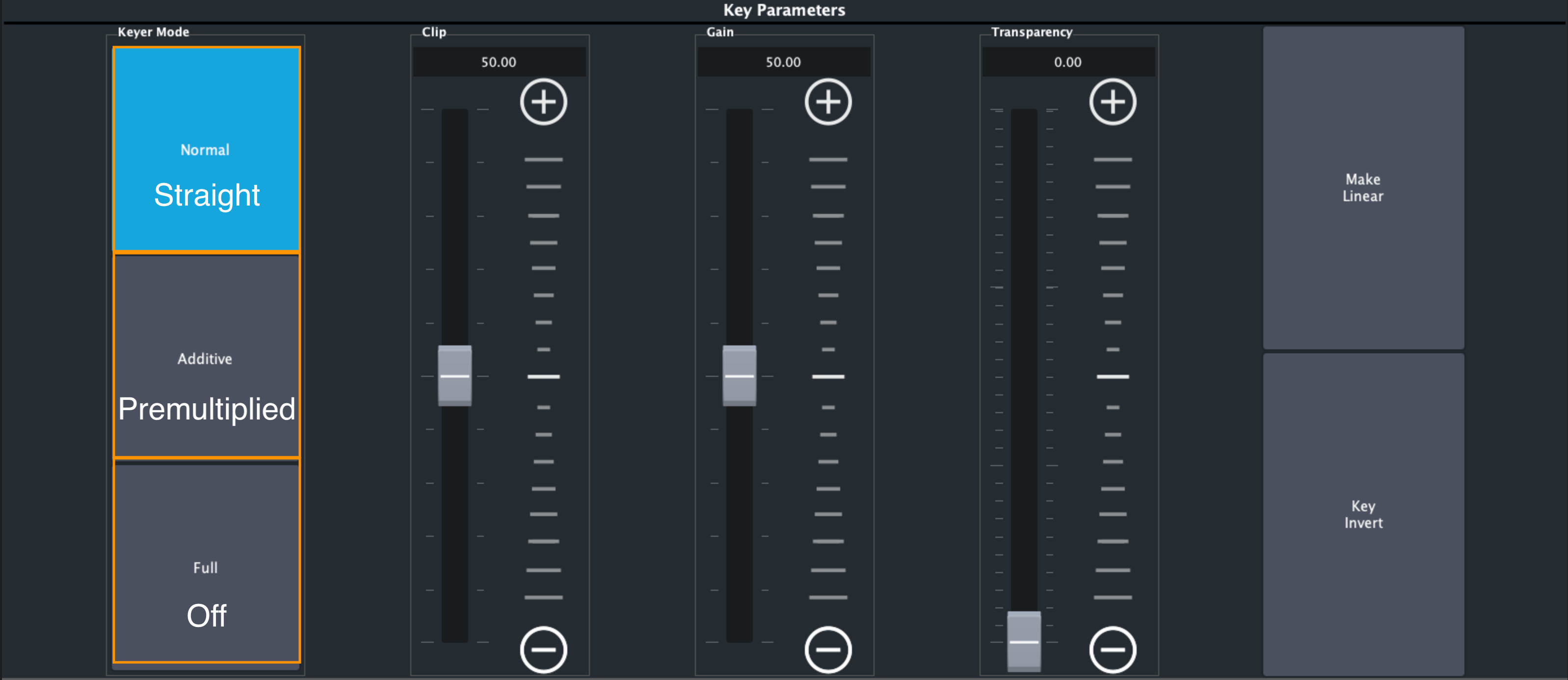Click the Transparency group label
This screenshot has height=680, width=1568.
[x=1031, y=32]
